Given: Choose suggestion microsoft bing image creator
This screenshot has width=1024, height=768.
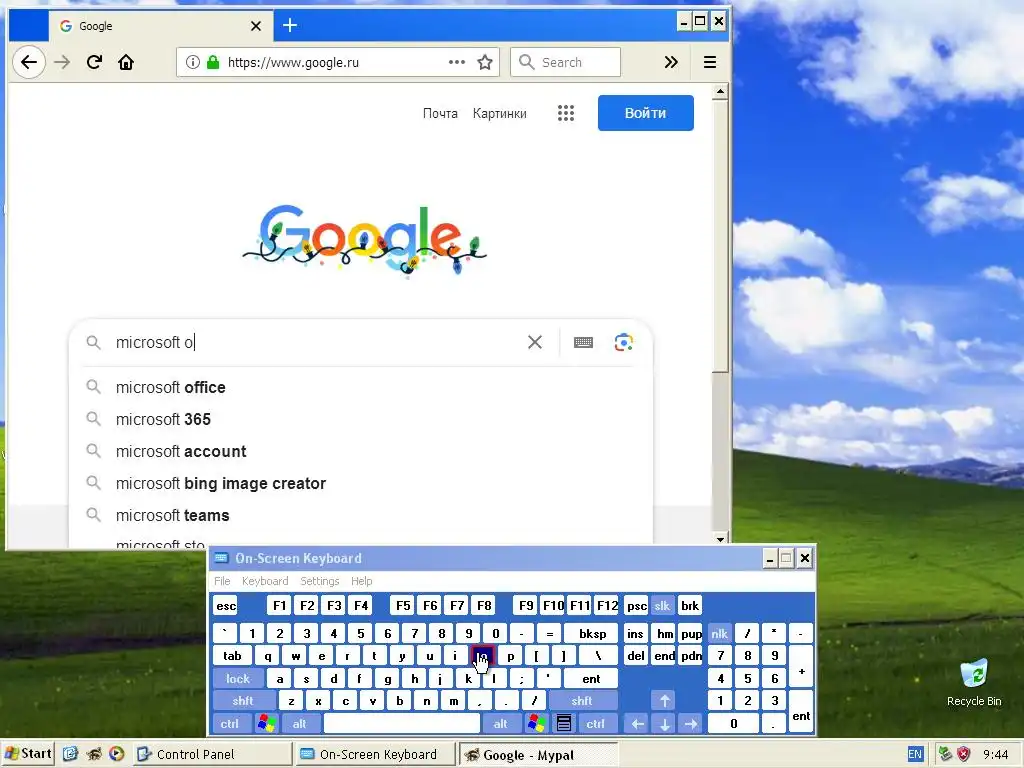Looking at the screenshot, I should pyautogui.click(x=360, y=483).
